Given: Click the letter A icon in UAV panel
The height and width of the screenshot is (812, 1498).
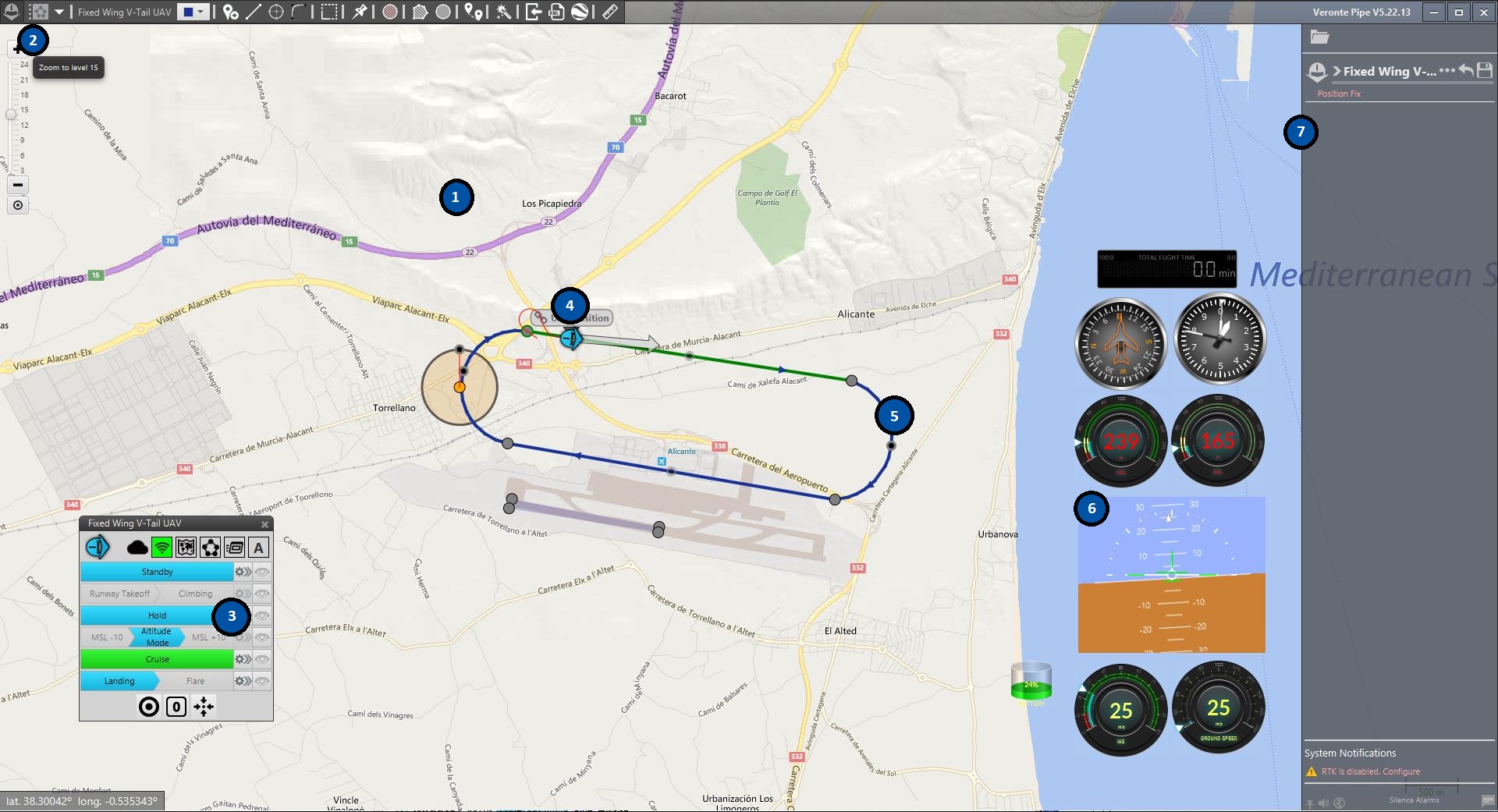Looking at the screenshot, I should point(258,548).
